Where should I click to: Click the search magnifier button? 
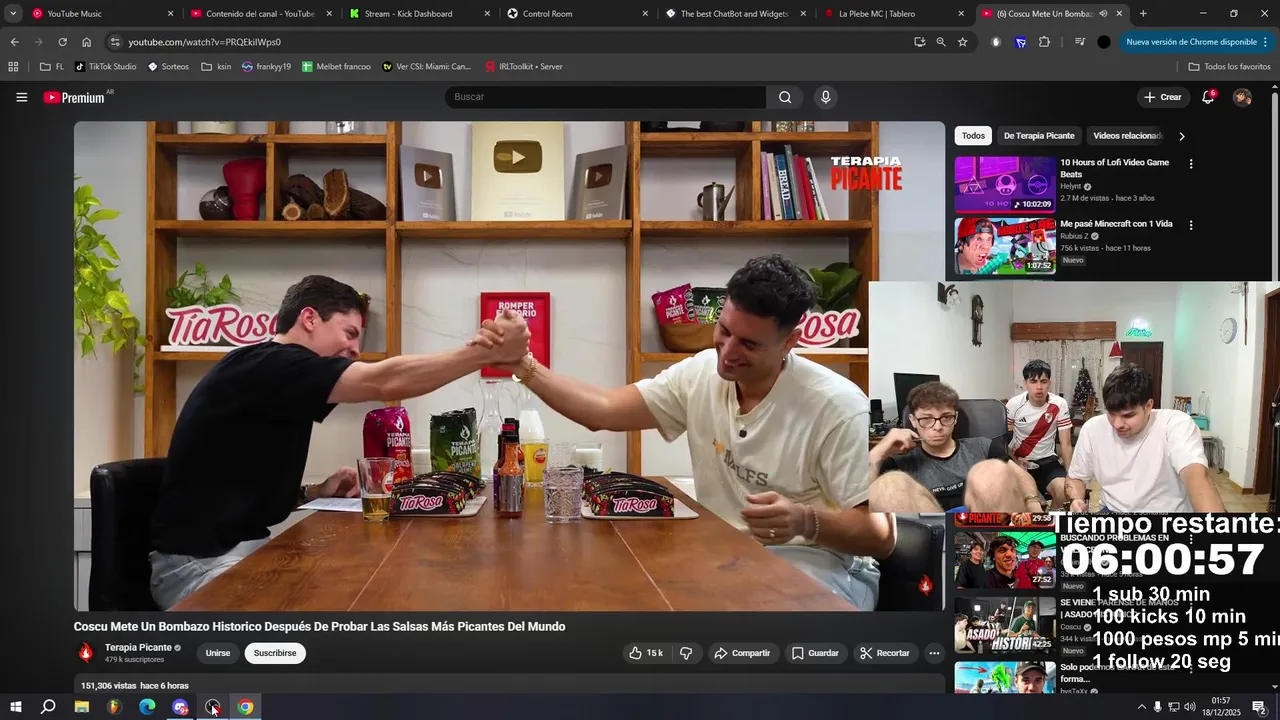pos(785,97)
